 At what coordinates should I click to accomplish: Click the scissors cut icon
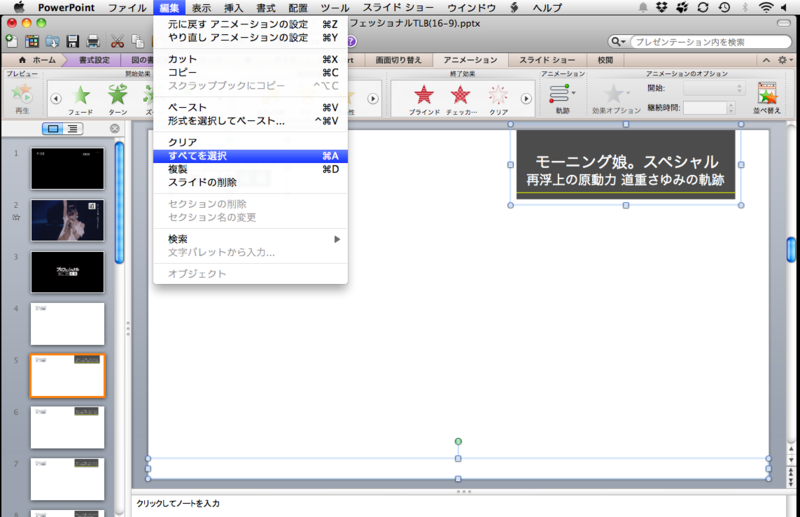coord(117,41)
